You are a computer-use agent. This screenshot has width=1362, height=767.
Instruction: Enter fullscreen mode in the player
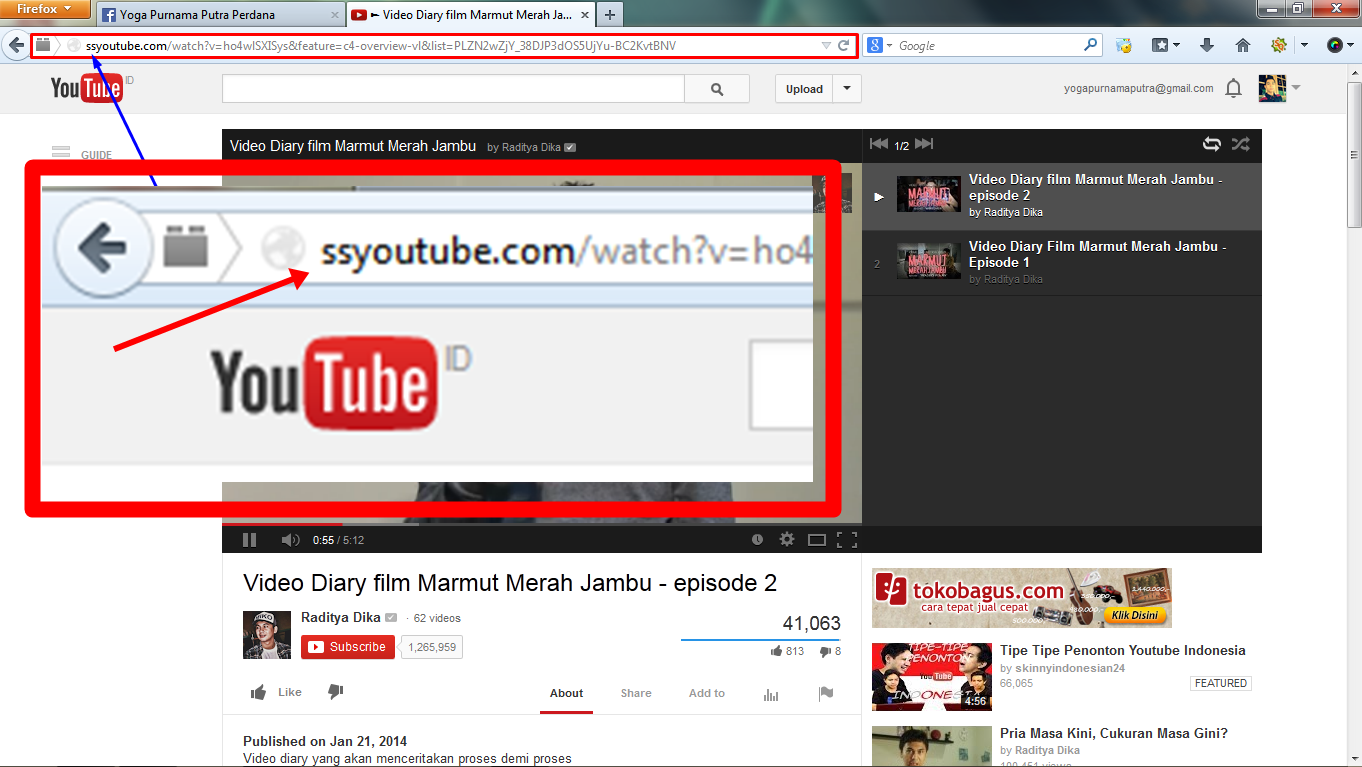click(847, 540)
